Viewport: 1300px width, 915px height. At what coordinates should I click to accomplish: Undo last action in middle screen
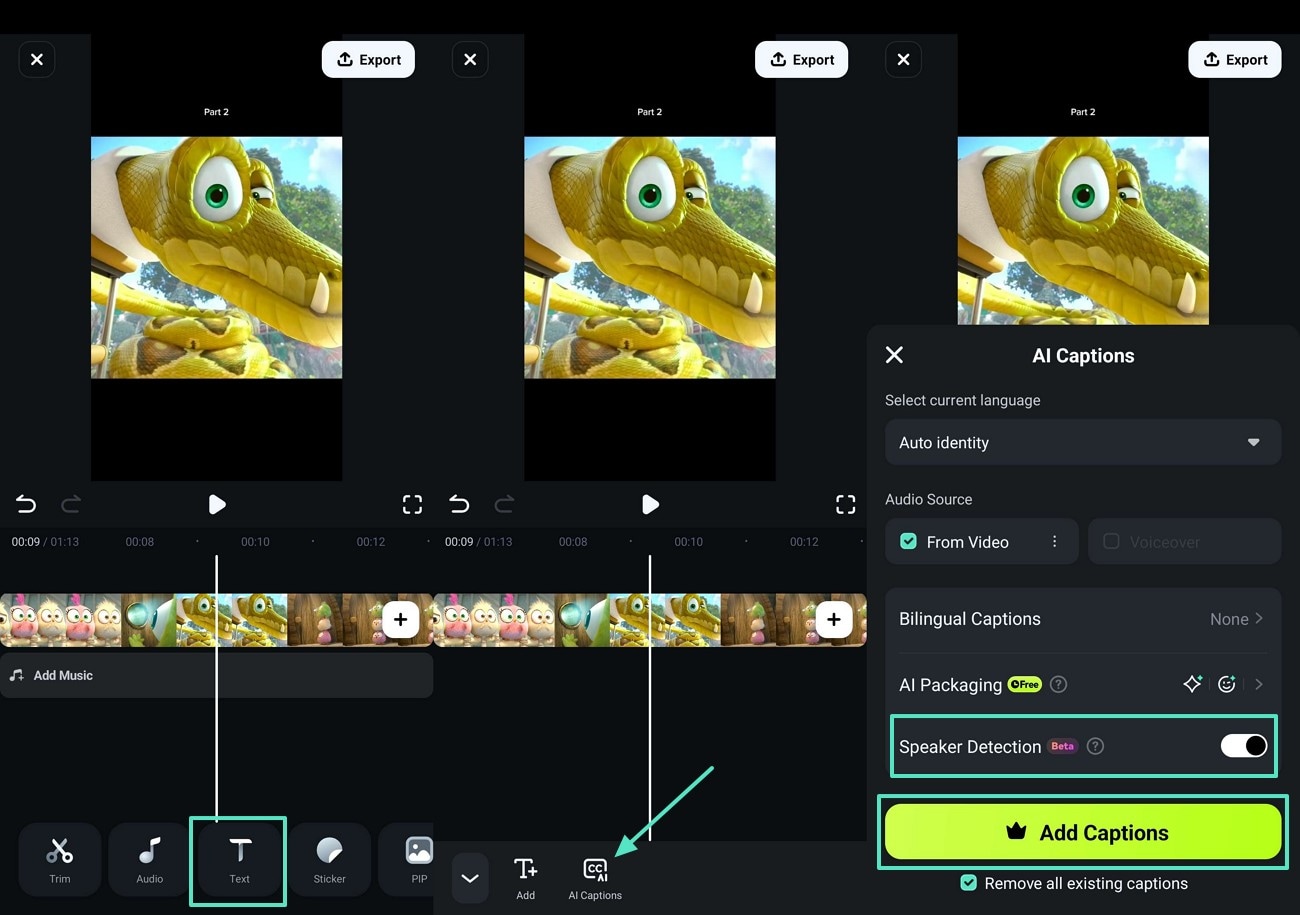point(459,504)
